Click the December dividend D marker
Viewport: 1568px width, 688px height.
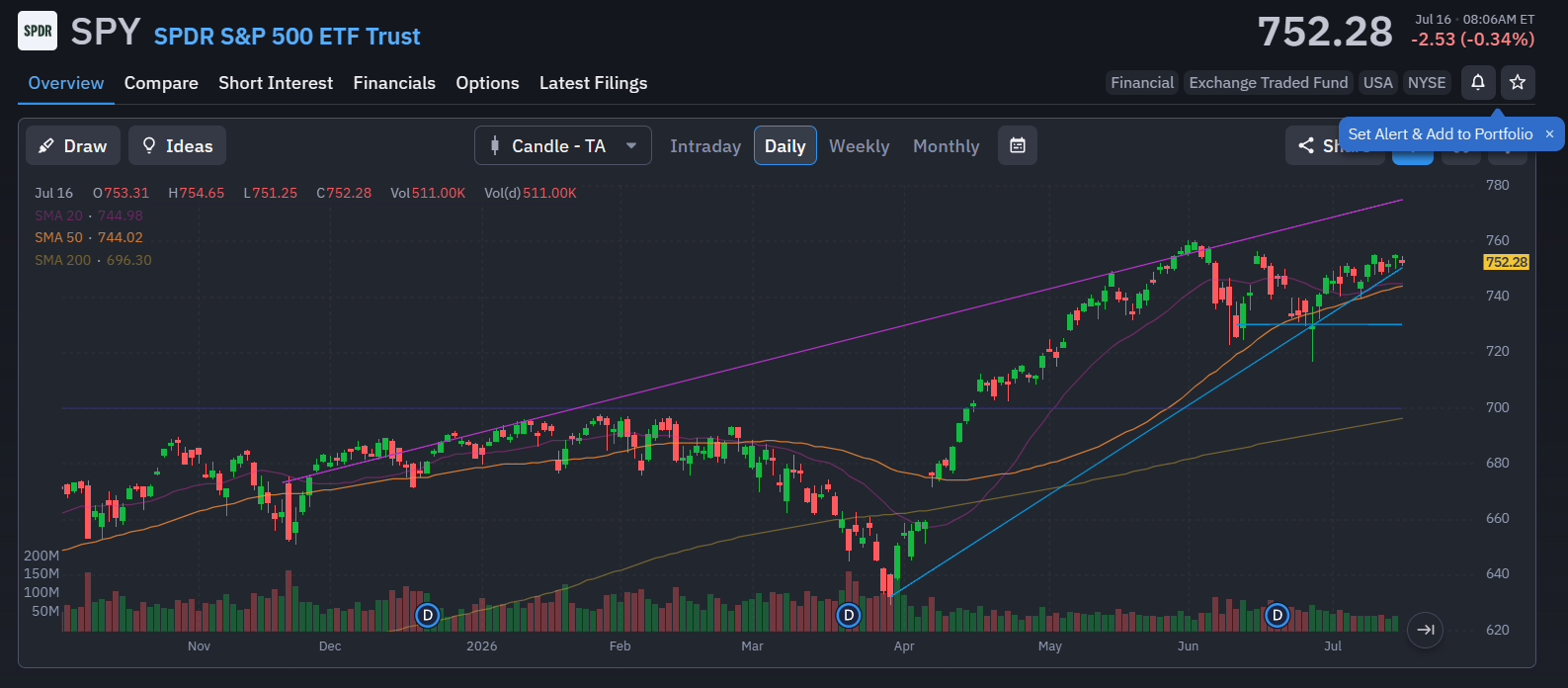click(x=427, y=615)
